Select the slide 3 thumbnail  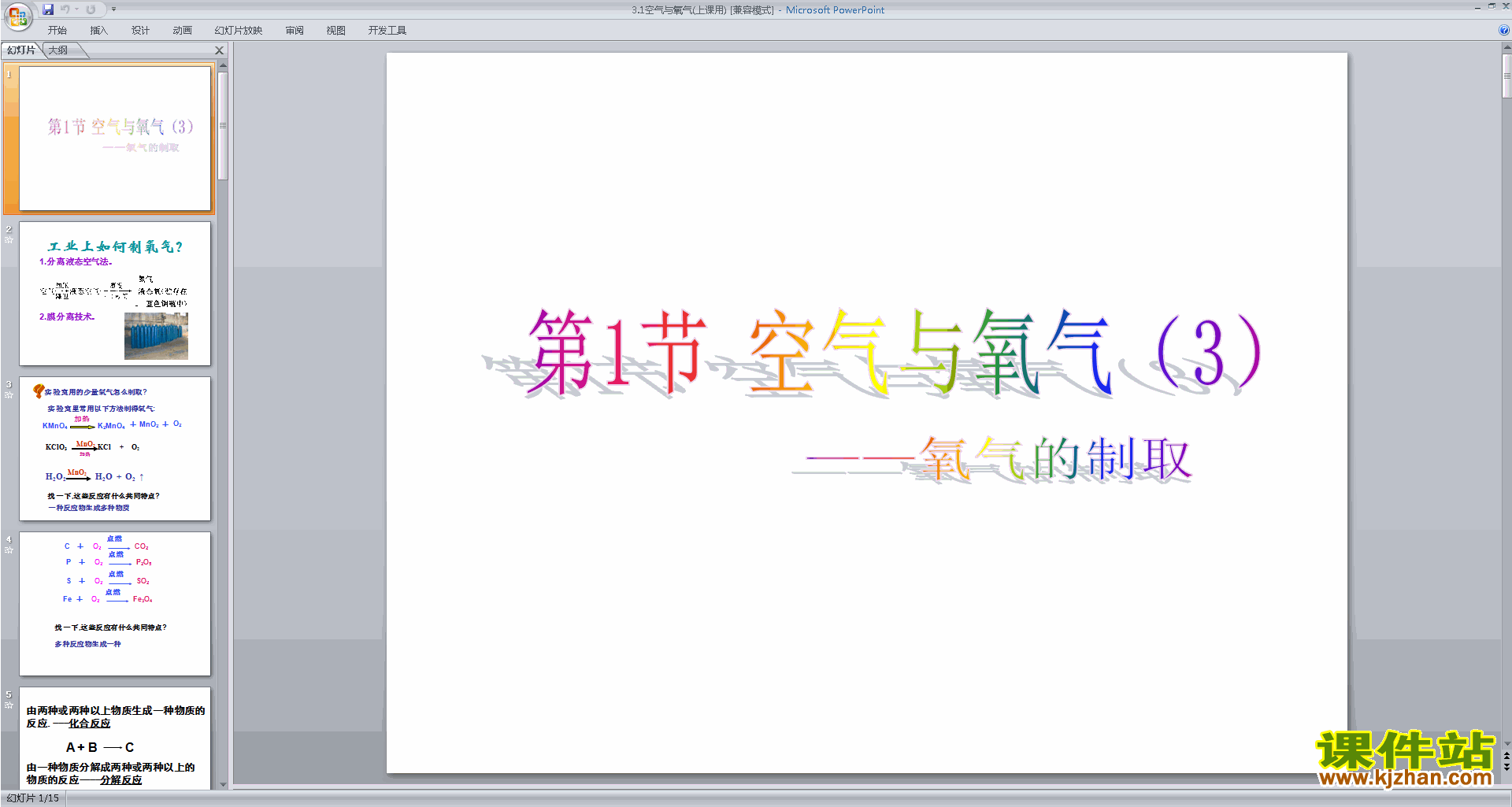115,450
